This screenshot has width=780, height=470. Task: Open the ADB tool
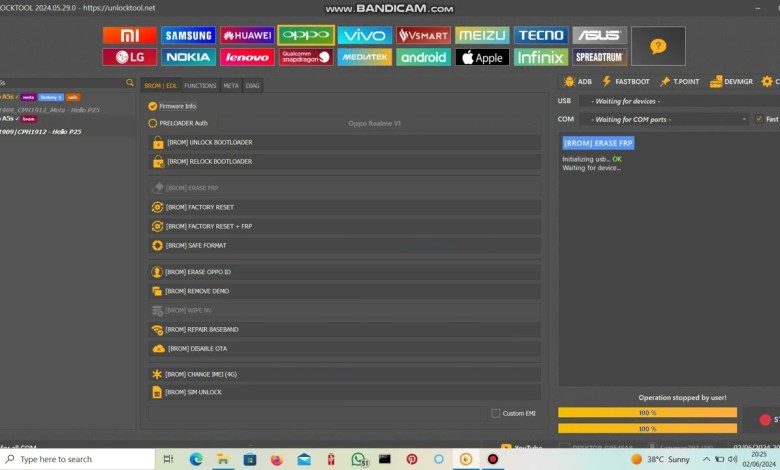point(576,81)
